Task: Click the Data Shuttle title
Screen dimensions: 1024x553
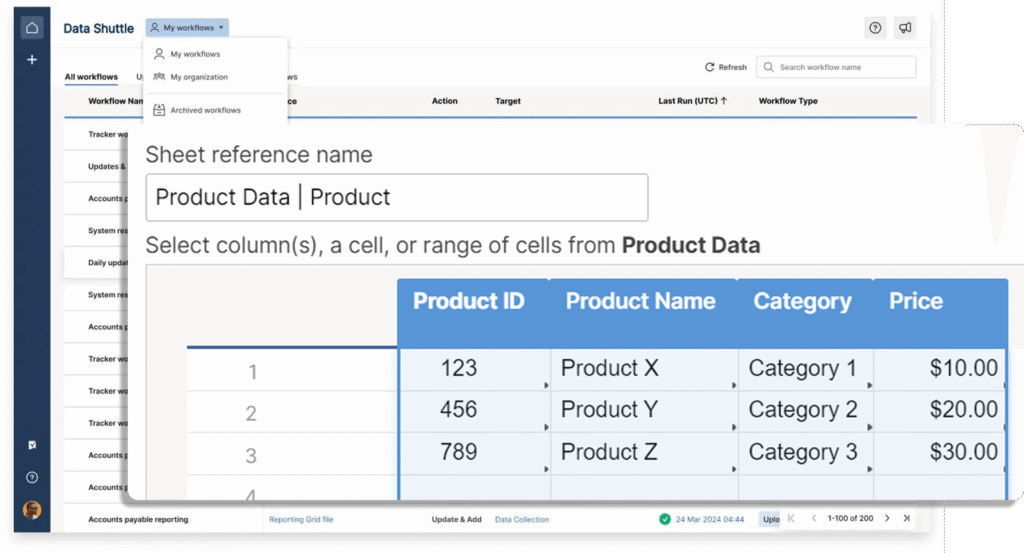Action: click(99, 28)
